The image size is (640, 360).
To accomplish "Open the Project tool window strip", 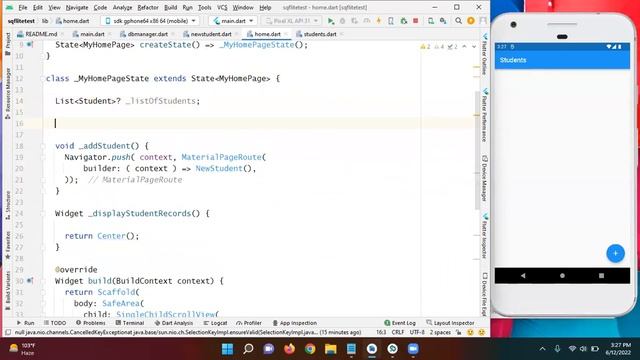I will (x=8, y=44).
